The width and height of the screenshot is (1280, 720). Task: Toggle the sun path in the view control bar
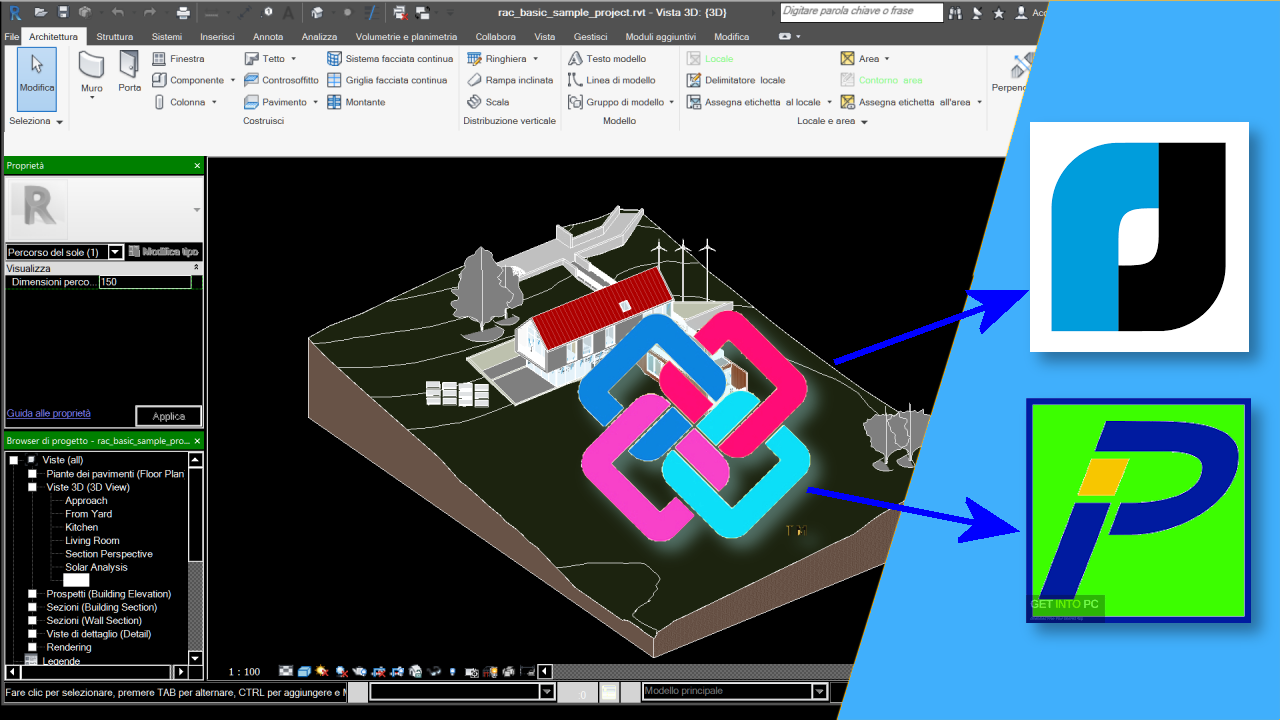(x=321, y=671)
